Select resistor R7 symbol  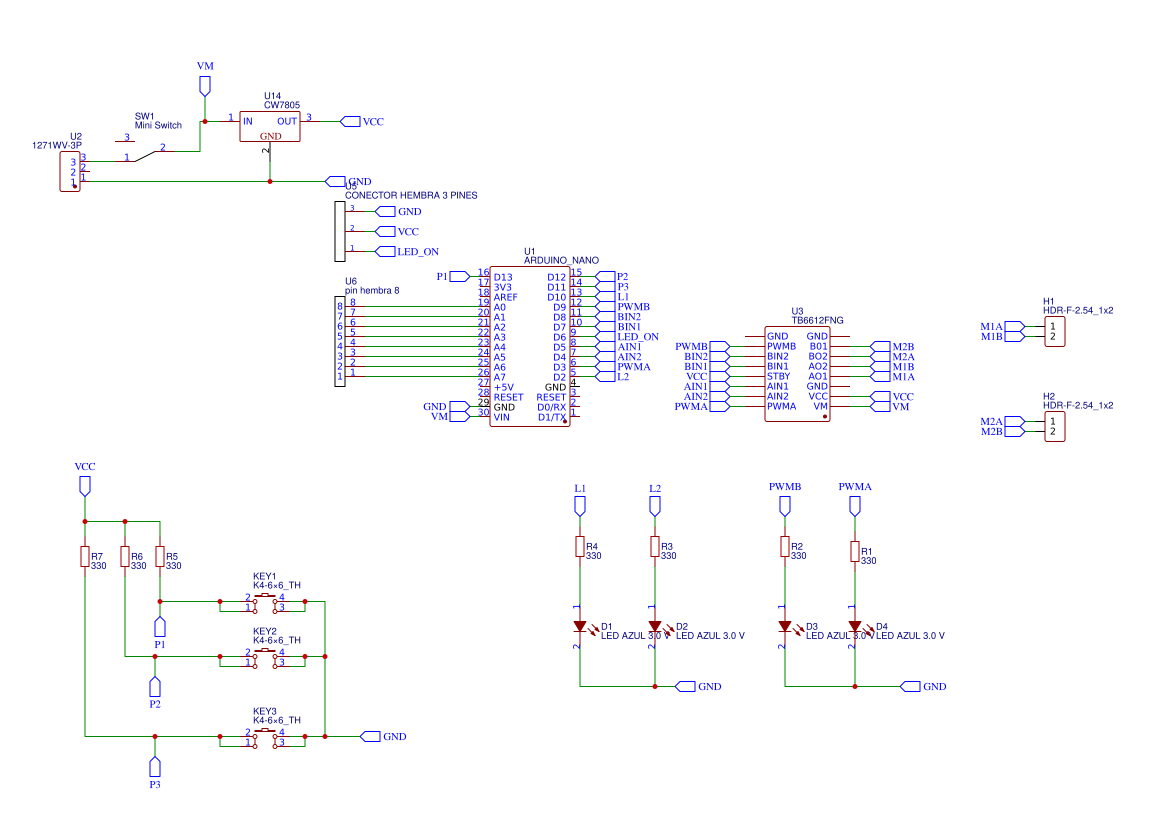coord(85,556)
